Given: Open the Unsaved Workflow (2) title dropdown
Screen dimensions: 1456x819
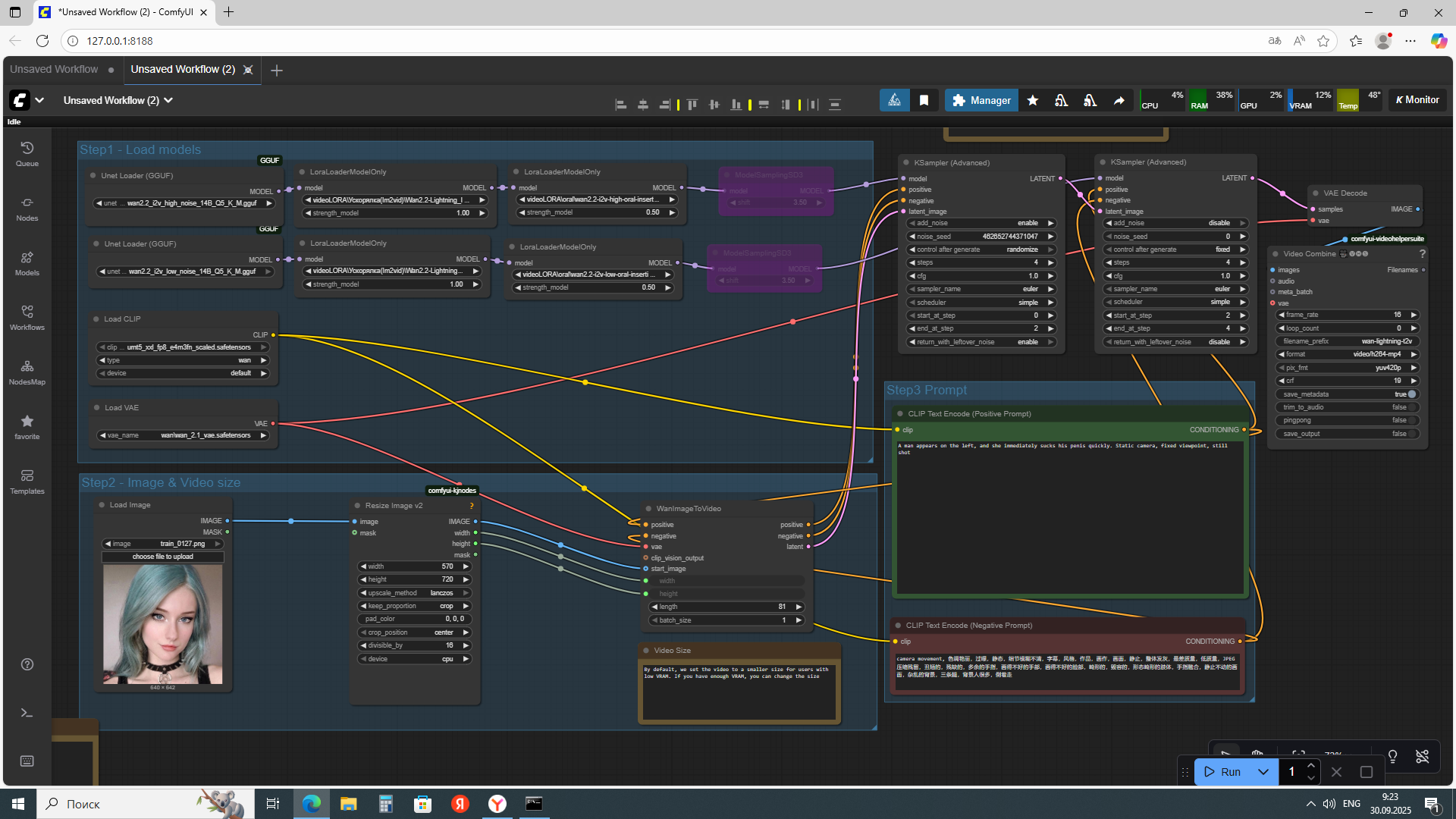Looking at the screenshot, I should coord(168,100).
